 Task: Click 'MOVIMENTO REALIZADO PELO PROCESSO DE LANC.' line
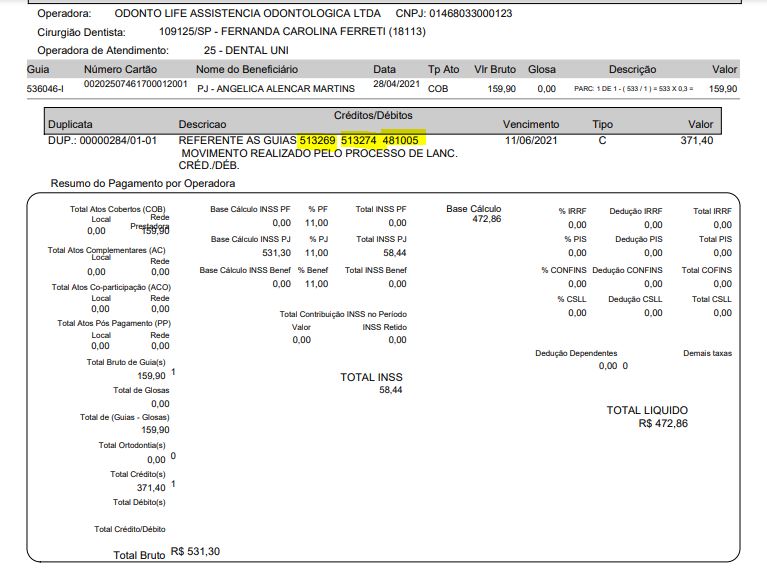(319, 153)
